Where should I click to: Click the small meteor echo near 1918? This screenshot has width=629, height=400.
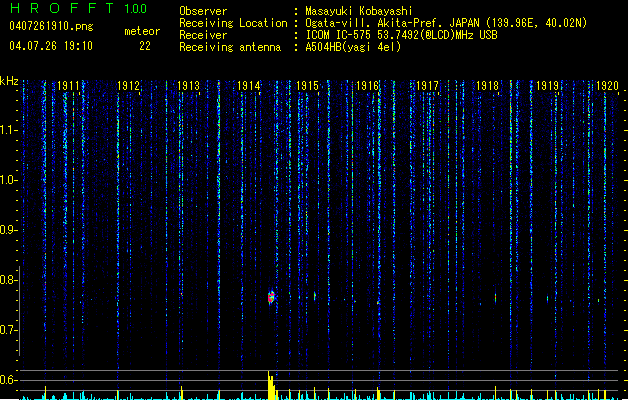point(495,298)
